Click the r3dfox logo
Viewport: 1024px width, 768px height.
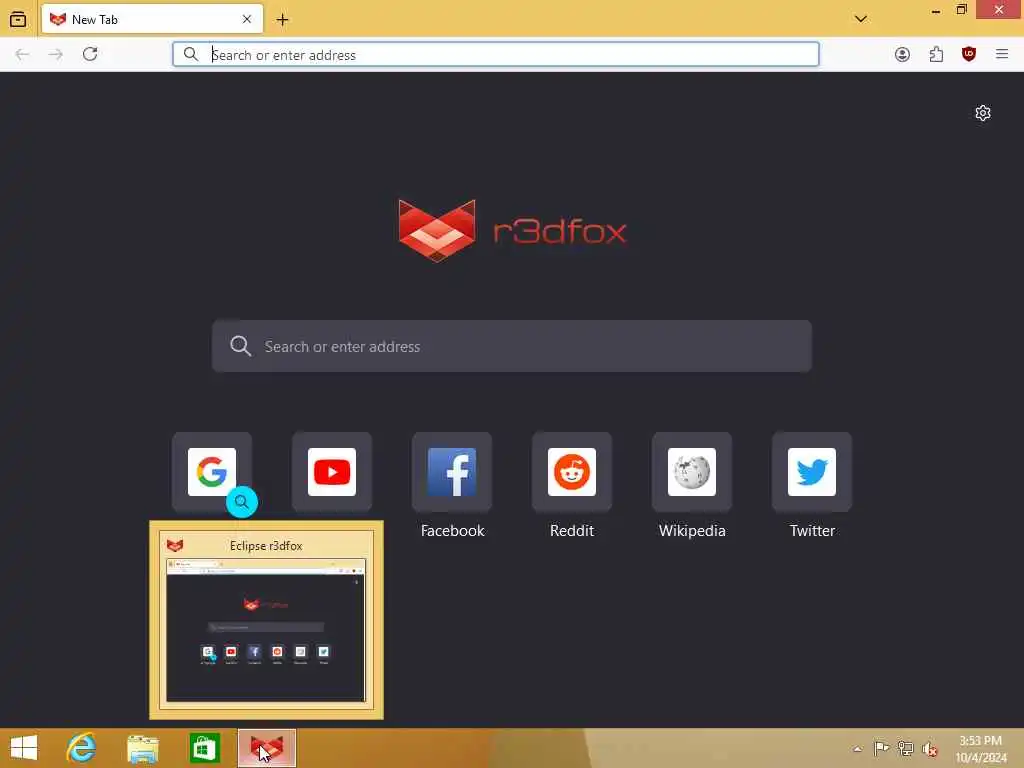click(513, 231)
